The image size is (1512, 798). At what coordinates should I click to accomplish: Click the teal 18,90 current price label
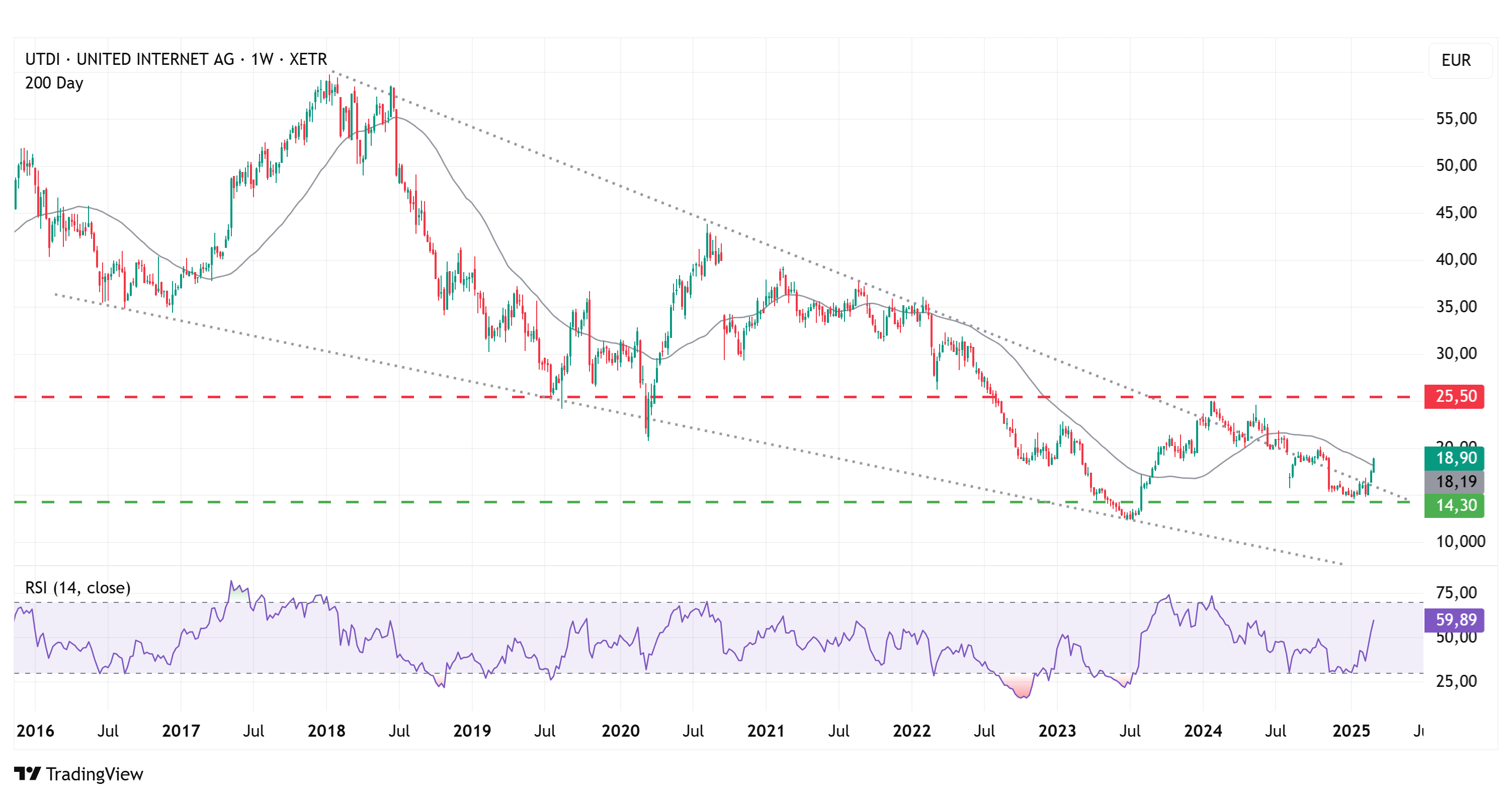pyautogui.click(x=1454, y=458)
